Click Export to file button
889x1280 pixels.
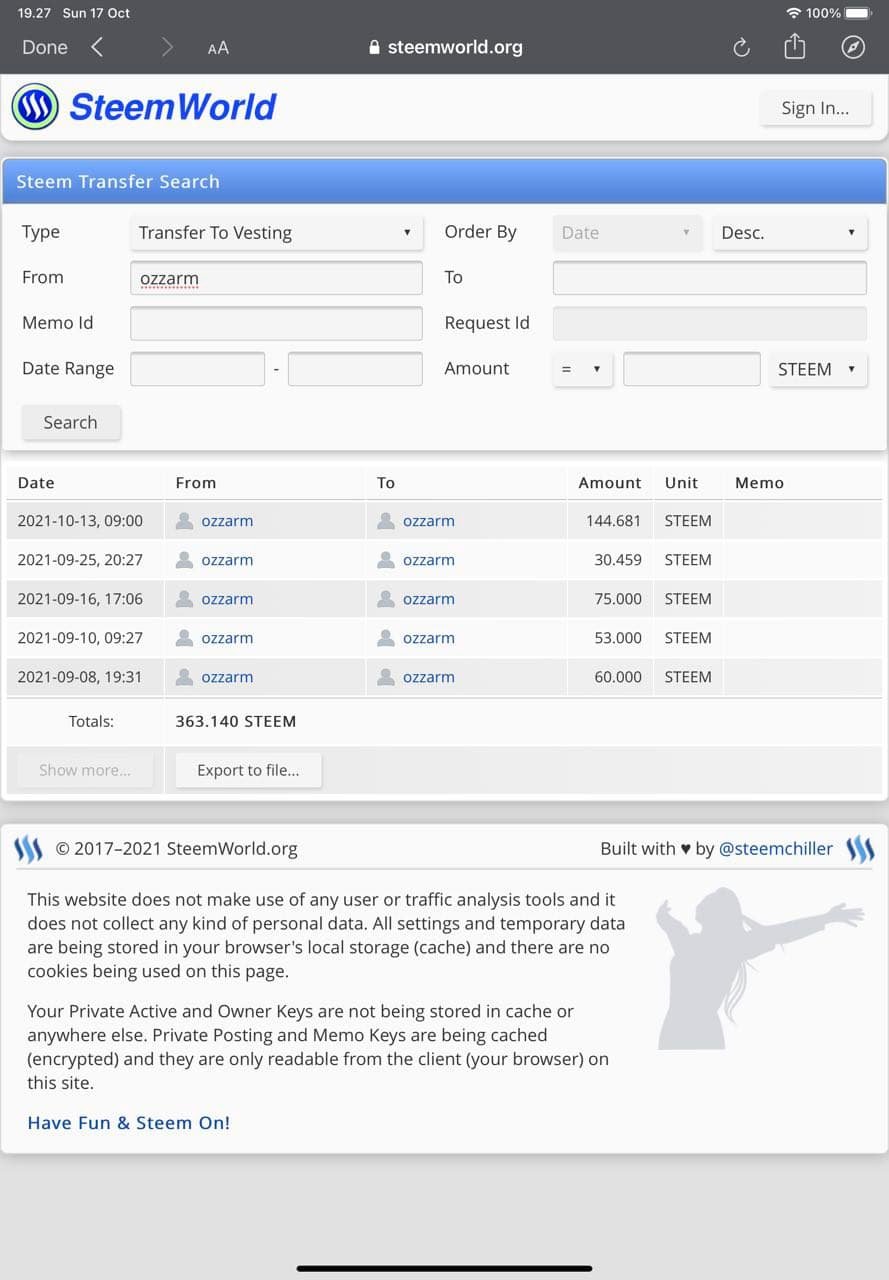248,770
